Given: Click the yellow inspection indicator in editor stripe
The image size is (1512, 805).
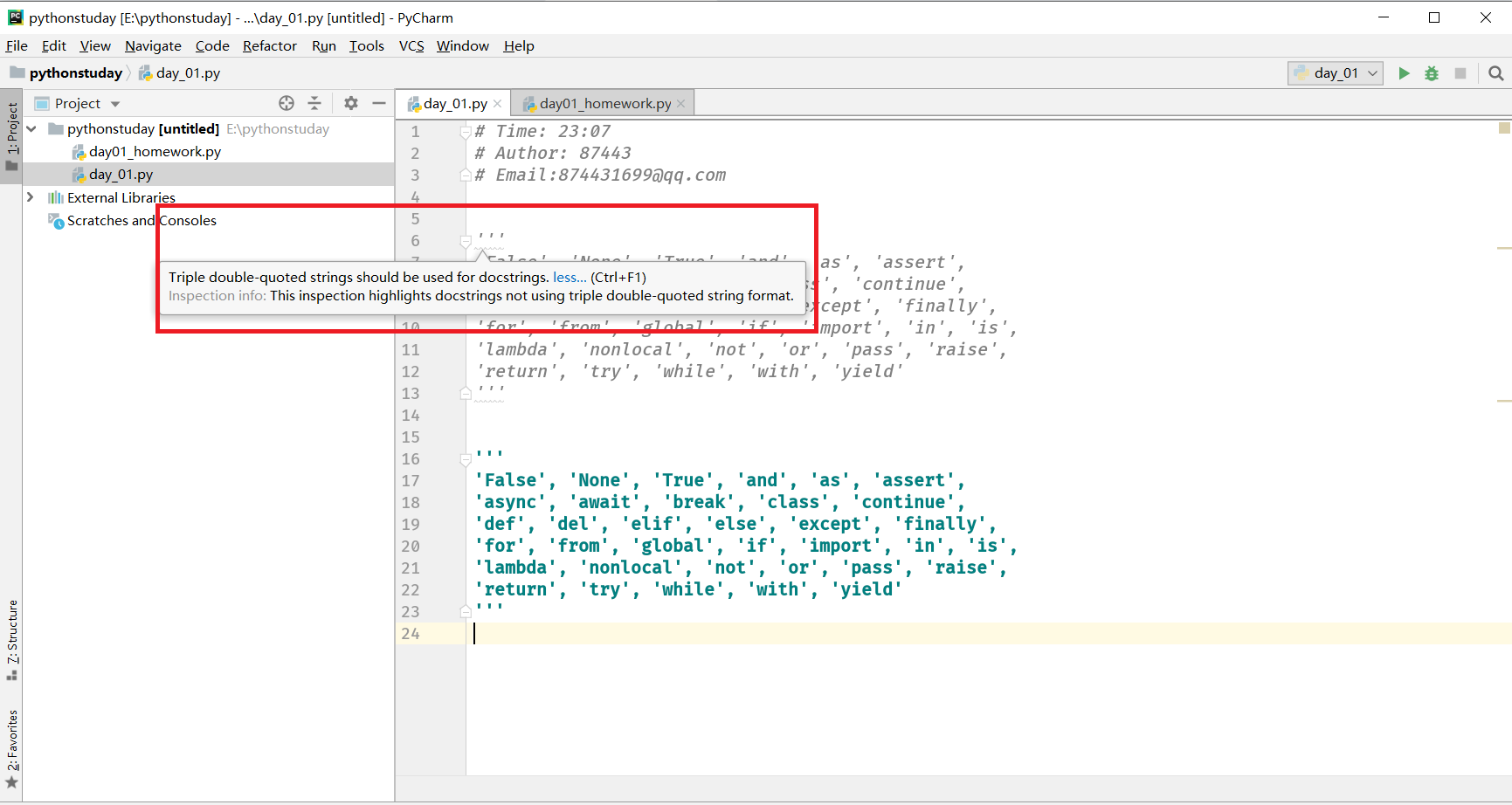Looking at the screenshot, I should coord(1504,127).
